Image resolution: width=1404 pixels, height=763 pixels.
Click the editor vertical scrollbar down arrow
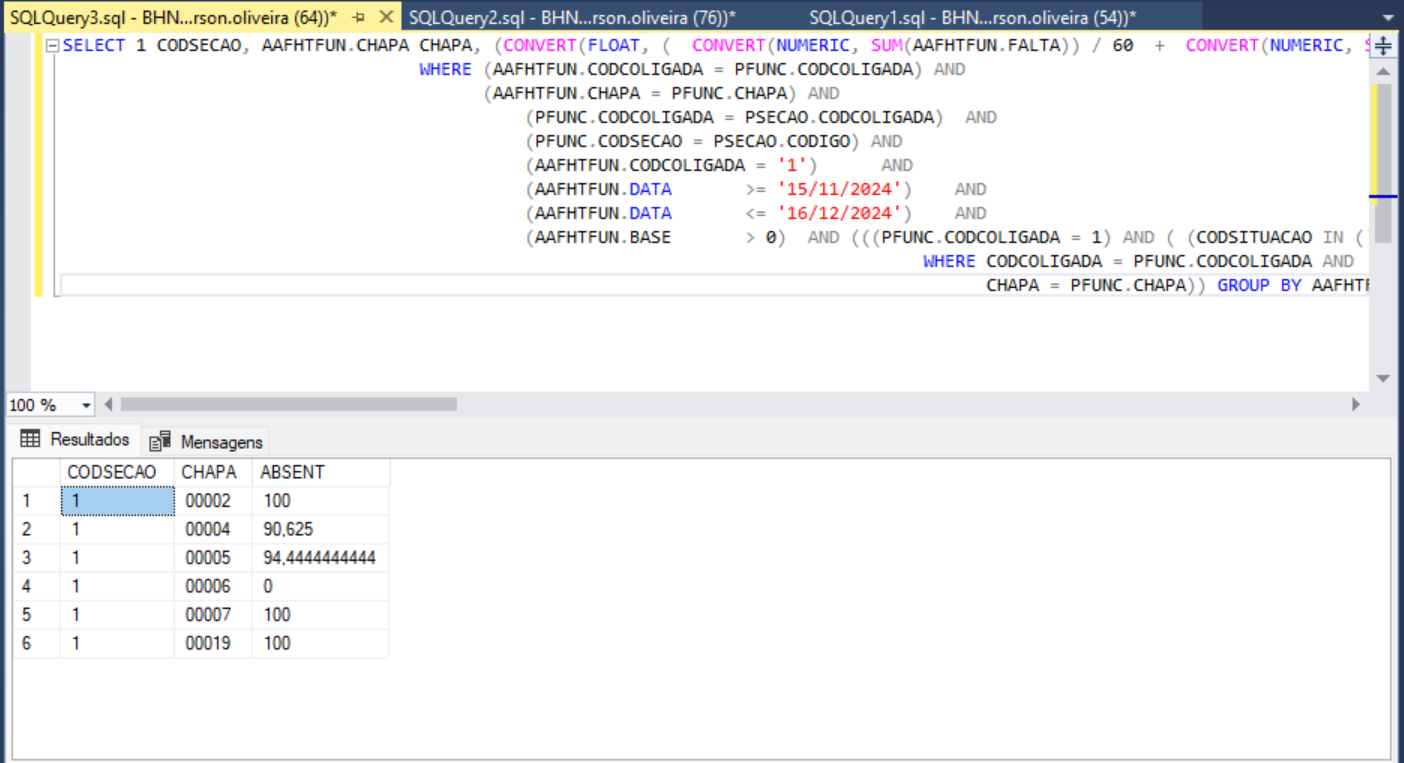pos(1383,379)
